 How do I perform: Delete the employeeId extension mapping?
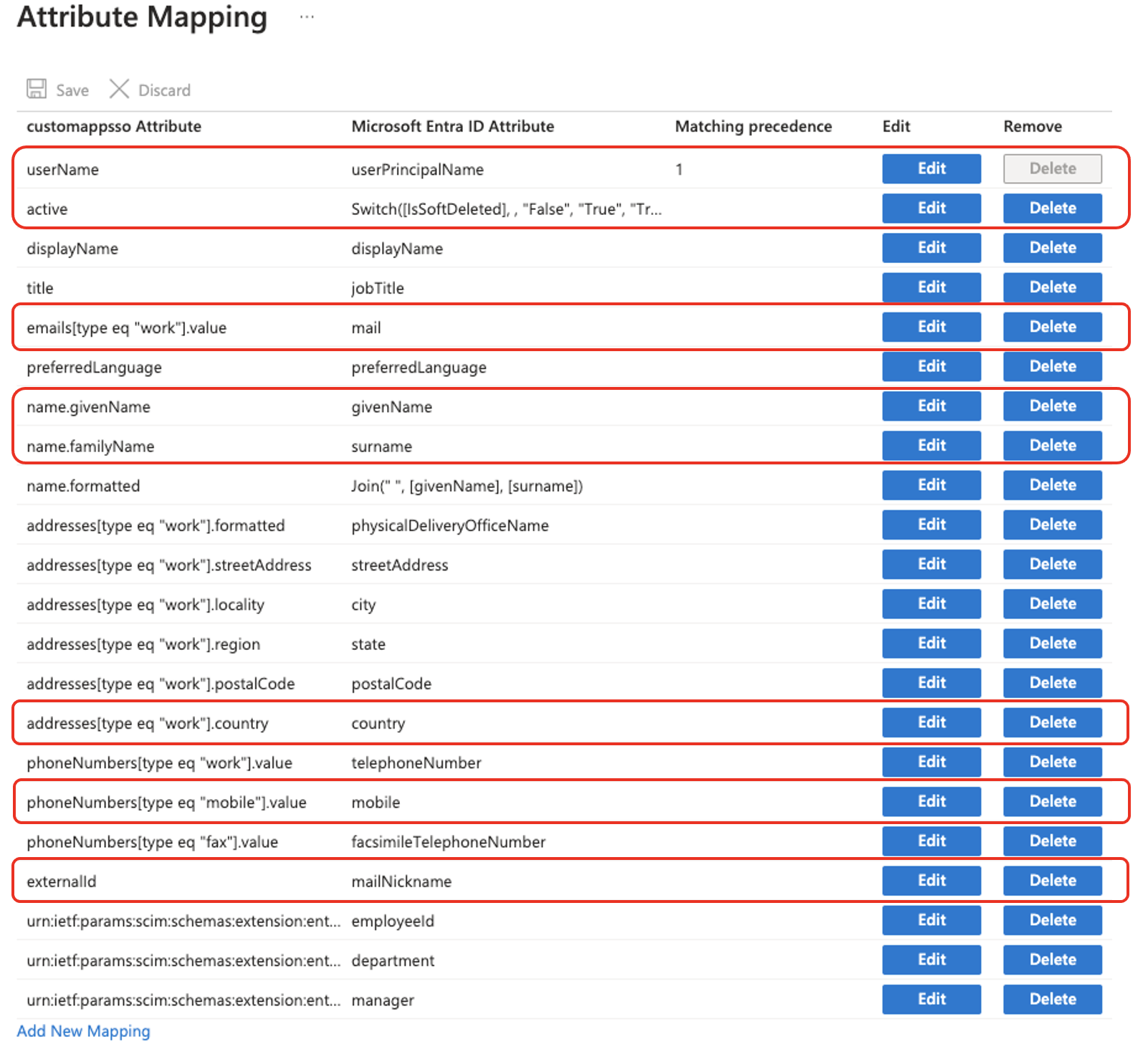(1052, 920)
